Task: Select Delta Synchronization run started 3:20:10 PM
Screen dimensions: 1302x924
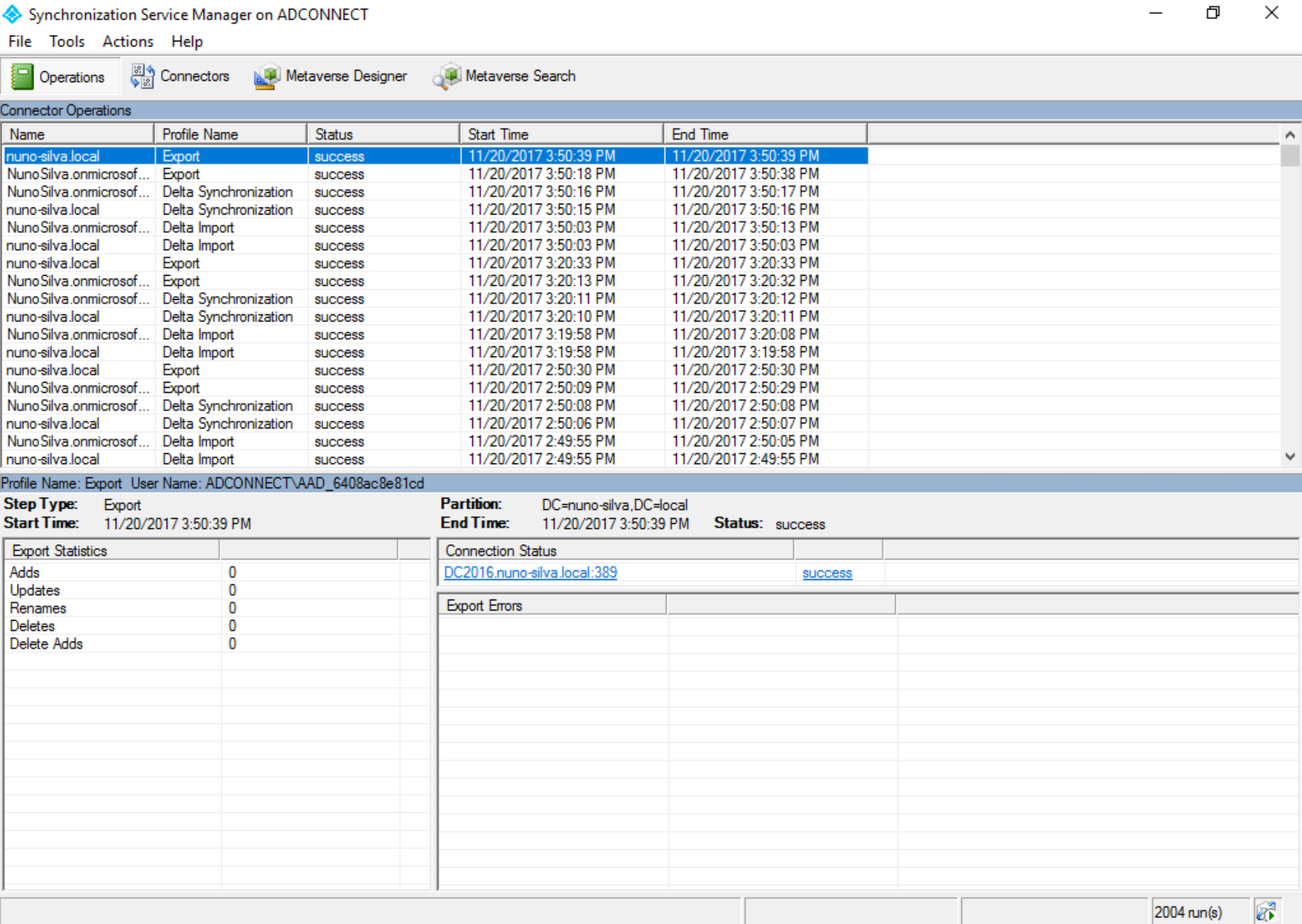Action: (435, 316)
